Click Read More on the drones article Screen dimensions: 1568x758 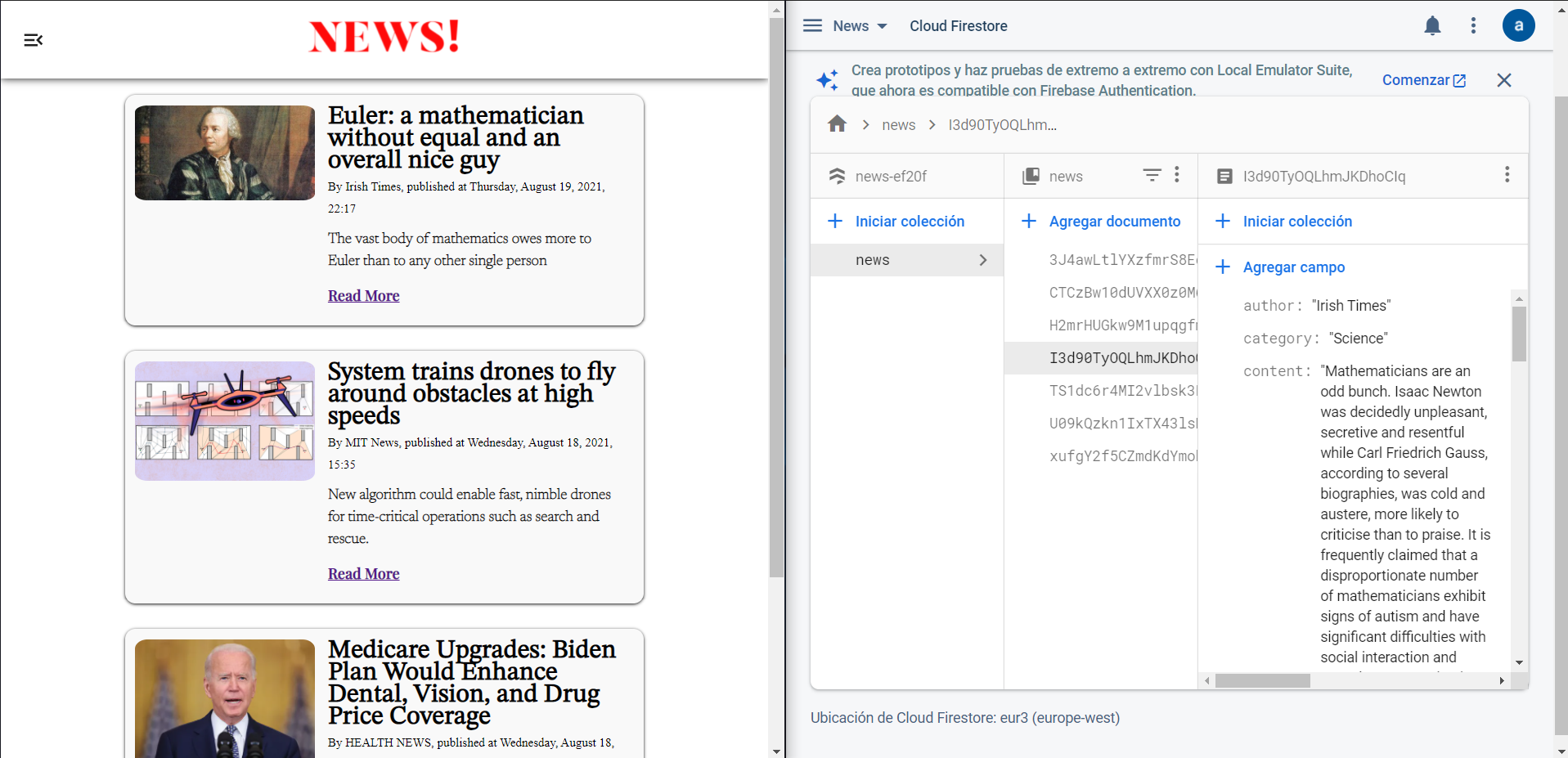pyautogui.click(x=363, y=574)
